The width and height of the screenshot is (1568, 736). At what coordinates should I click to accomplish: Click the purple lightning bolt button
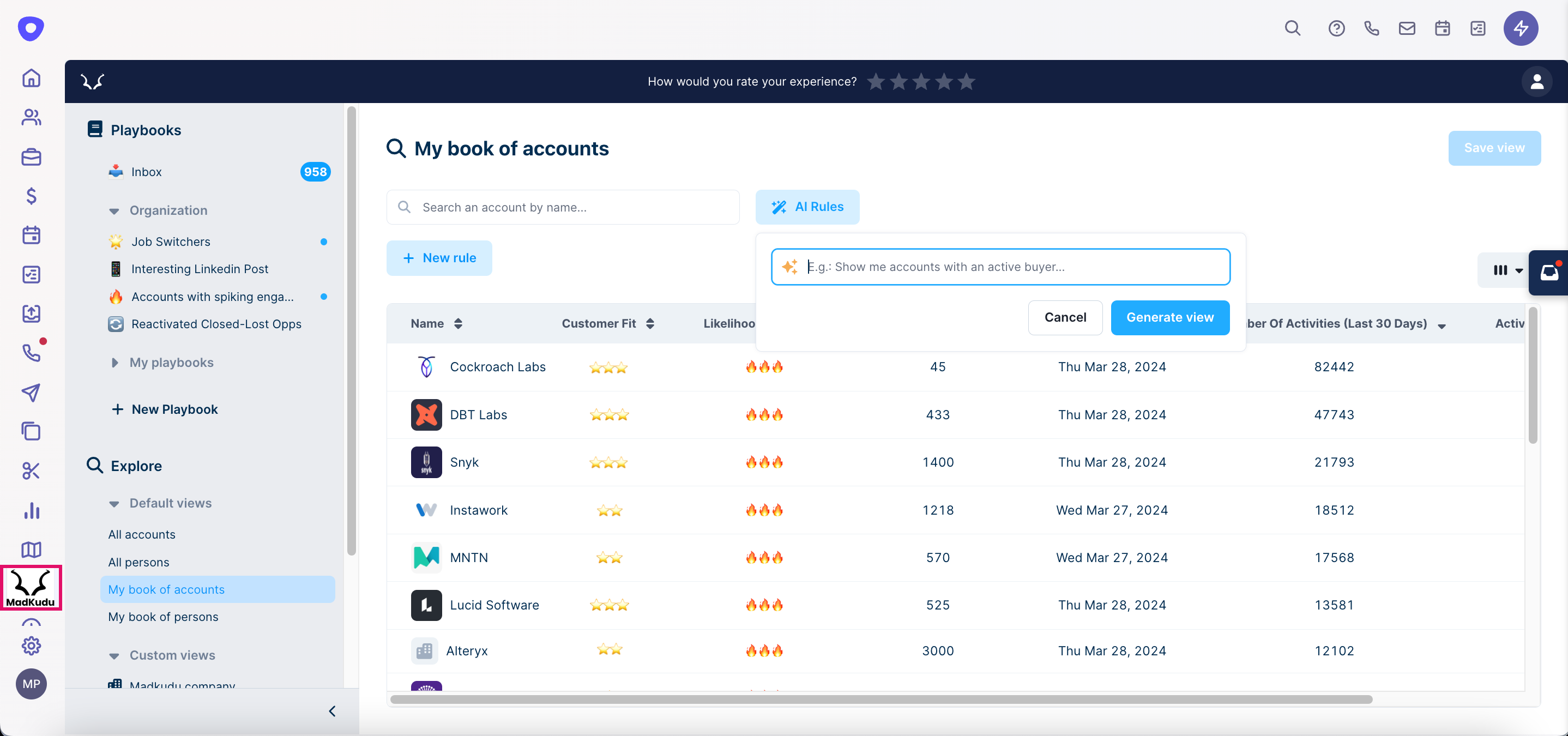[x=1521, y=28]
